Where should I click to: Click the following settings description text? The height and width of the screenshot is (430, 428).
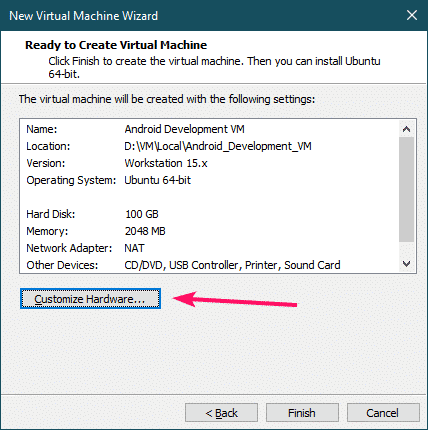[167, 99]
